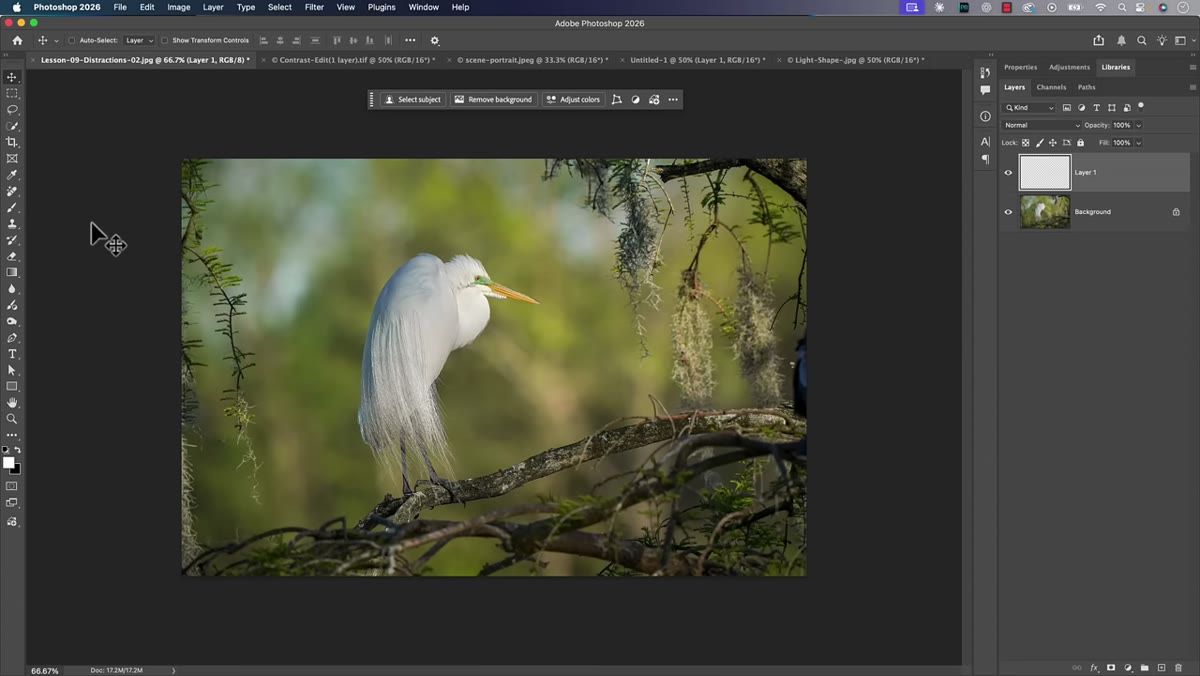
Task: Select the Zoom tool
Action: (x=12, y=419)
